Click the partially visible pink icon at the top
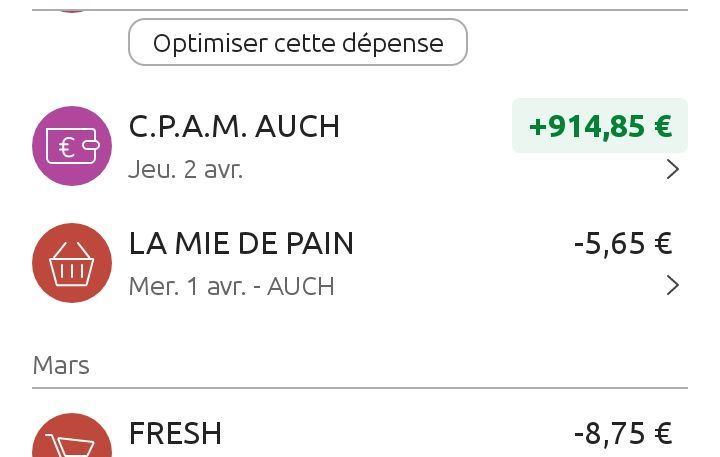This screenshot has width=720, height=457. click(72, 6)
